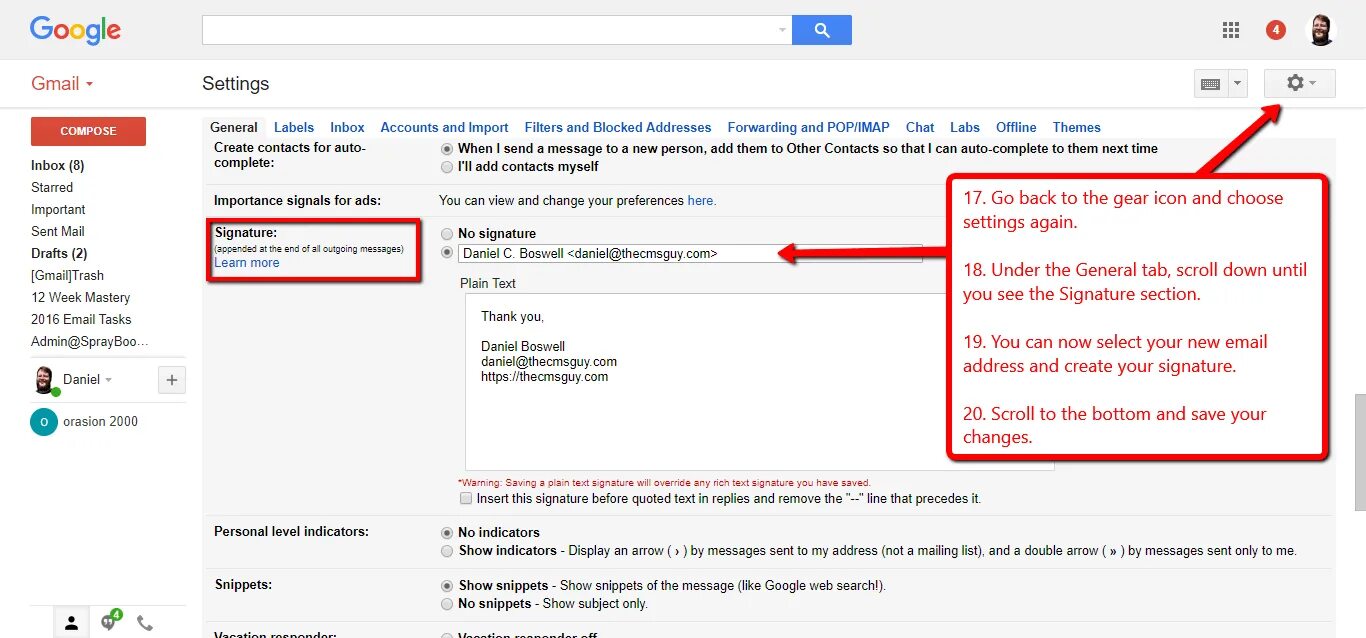Select Show indicators option
This screenshot has height=638, width=1366.
tap(447, 551)
